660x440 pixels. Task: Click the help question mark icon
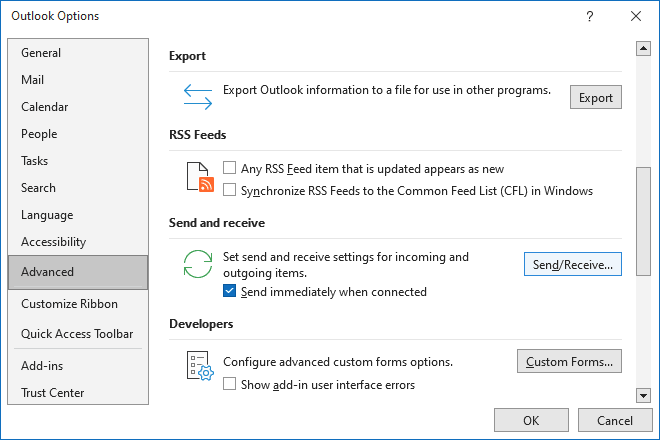[x=590, y=16]
